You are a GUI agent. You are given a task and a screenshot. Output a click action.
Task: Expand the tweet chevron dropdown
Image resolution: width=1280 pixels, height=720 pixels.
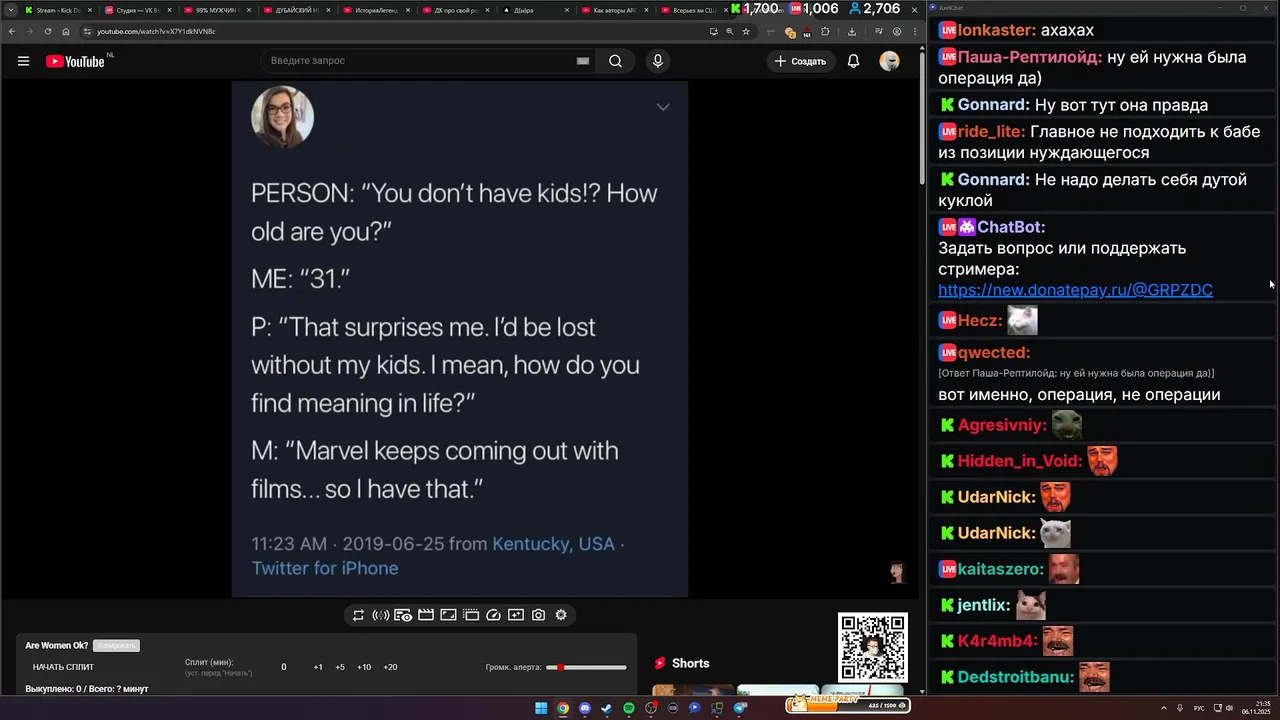pyautogui.click(x=663, y=107)
